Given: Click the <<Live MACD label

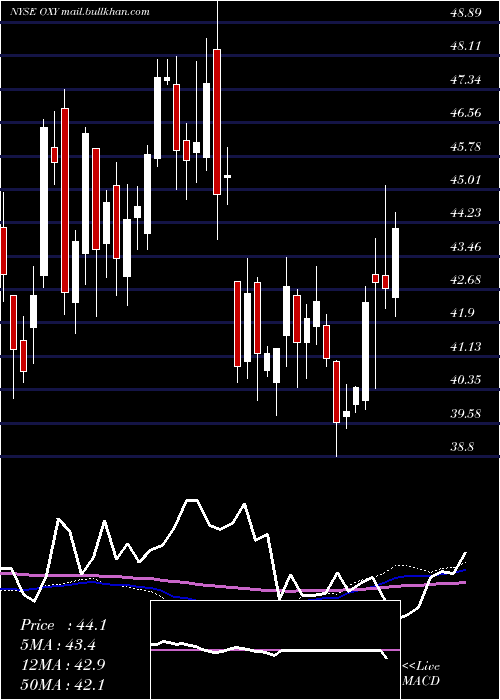Looking at the screenshot, I should [x=421, y=673].
